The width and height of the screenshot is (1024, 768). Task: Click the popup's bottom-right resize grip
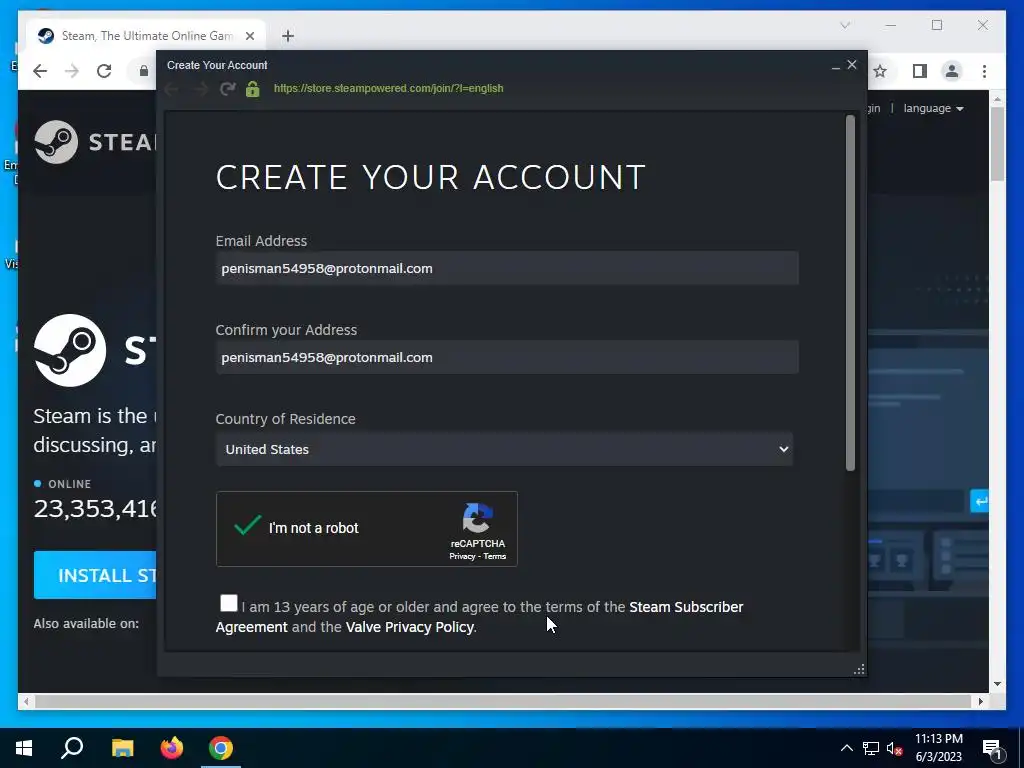coord(859,669)
